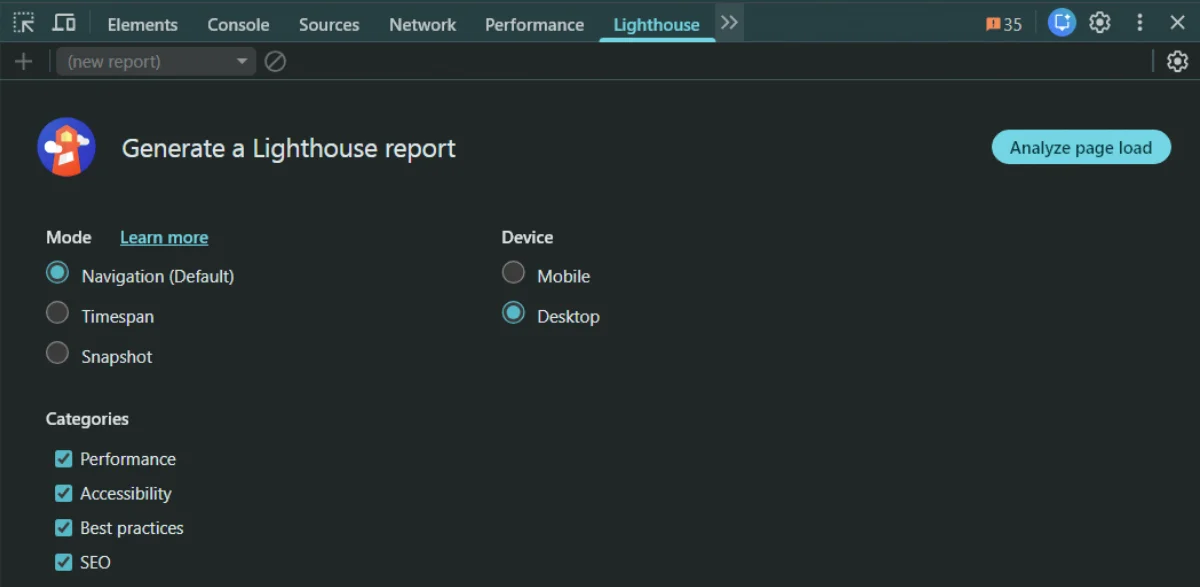The image size is (1200, 587).
Task: Click the plus icon to add new report
Action: tap(24, 62)
